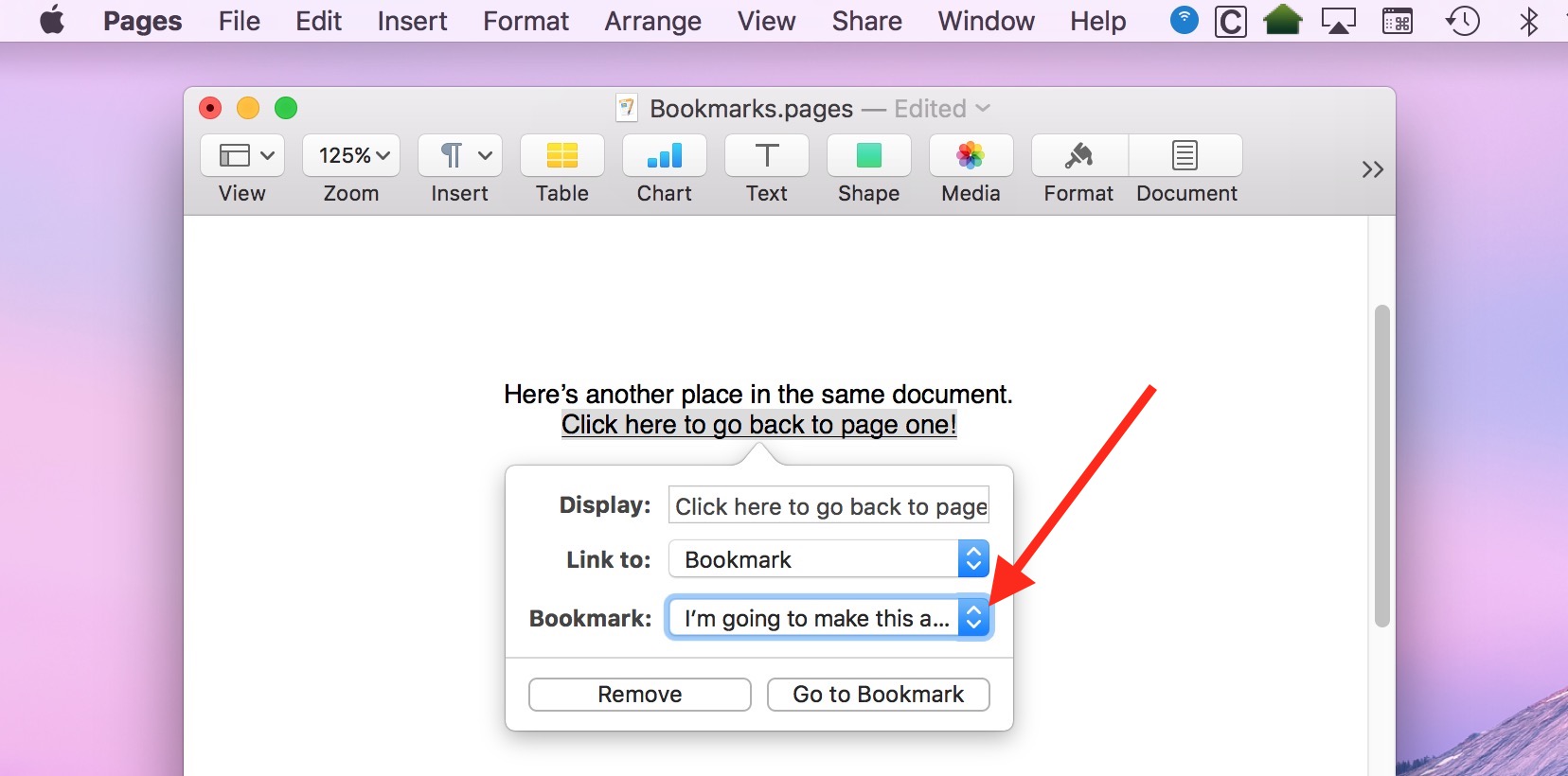The width and height of the screenshot is (1568, 776).
Task: Show the Document inspector
Action: [x=1185, y=155]
